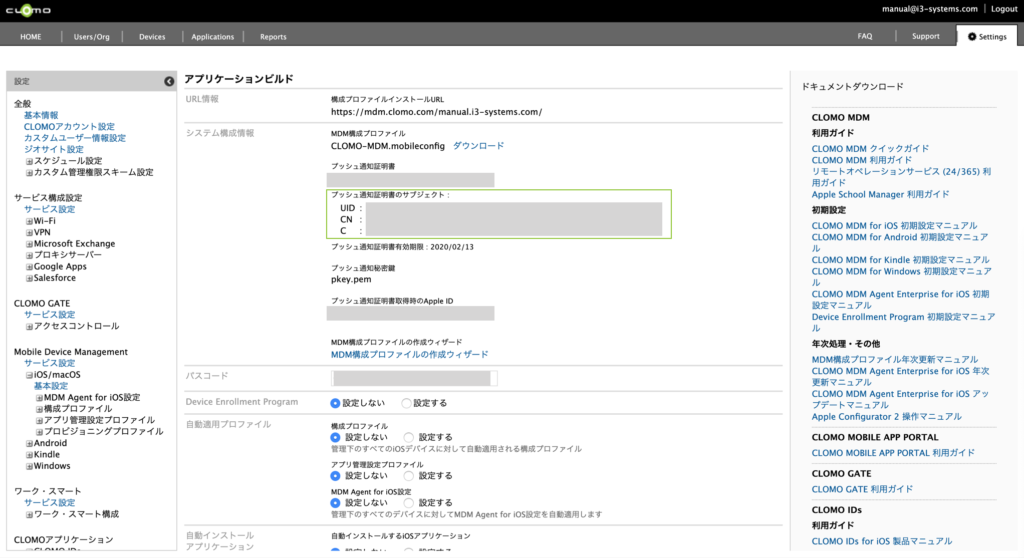Screen dimensions: 1024x558
Task: Open 基本設定 under iOS/macOS
Action: (x=51, y=386)
